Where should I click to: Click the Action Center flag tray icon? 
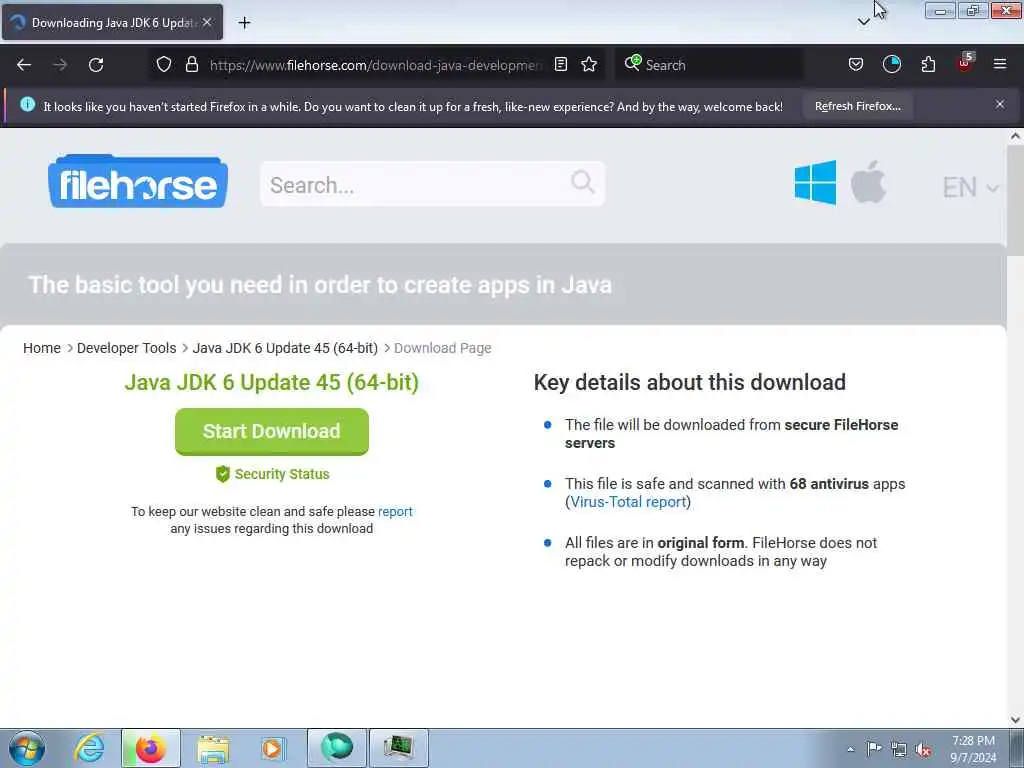(x=874, y=748)
